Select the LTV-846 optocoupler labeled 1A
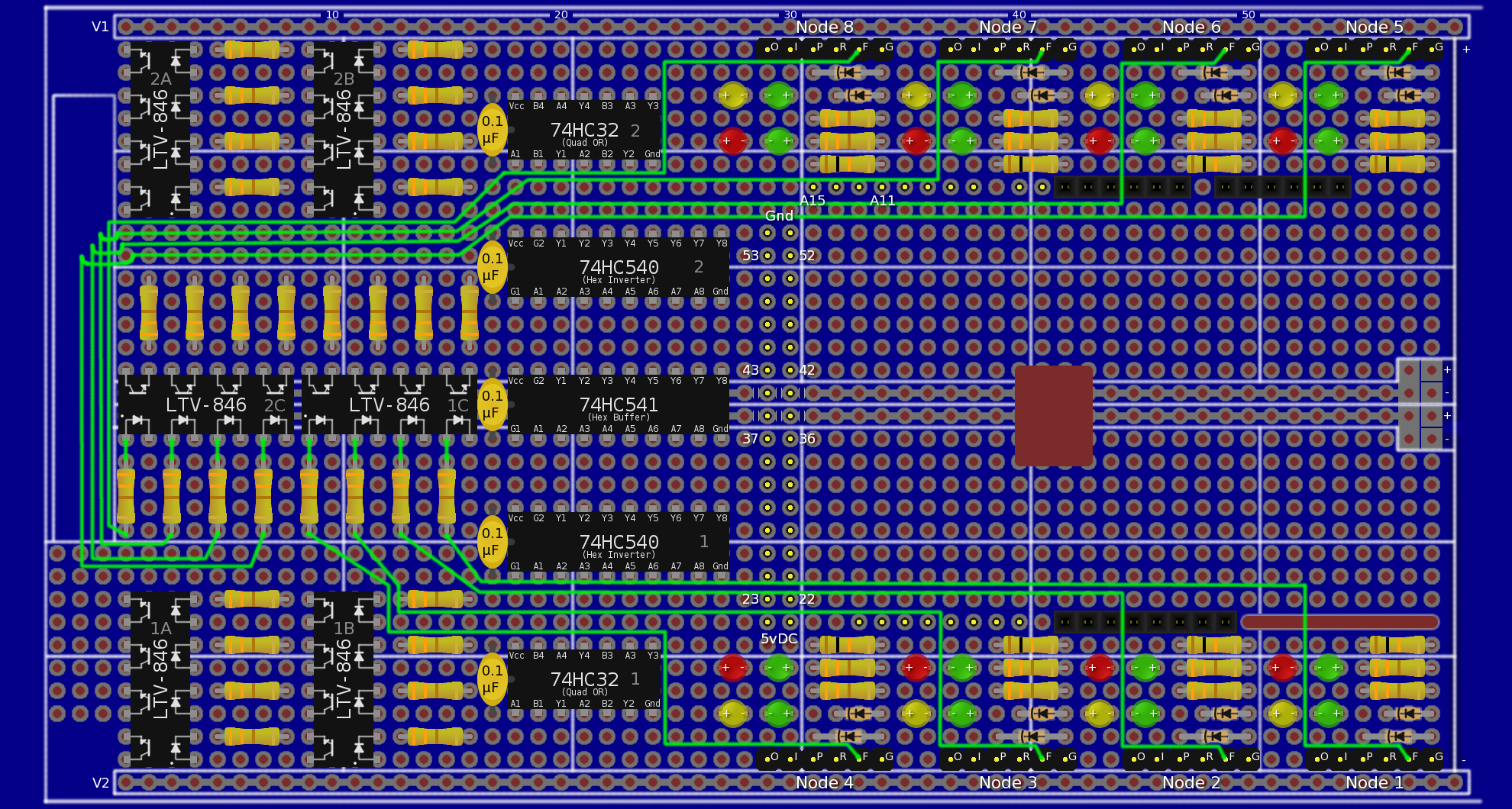The height and width of the screenshot is (809, 1512). (160, 679)
